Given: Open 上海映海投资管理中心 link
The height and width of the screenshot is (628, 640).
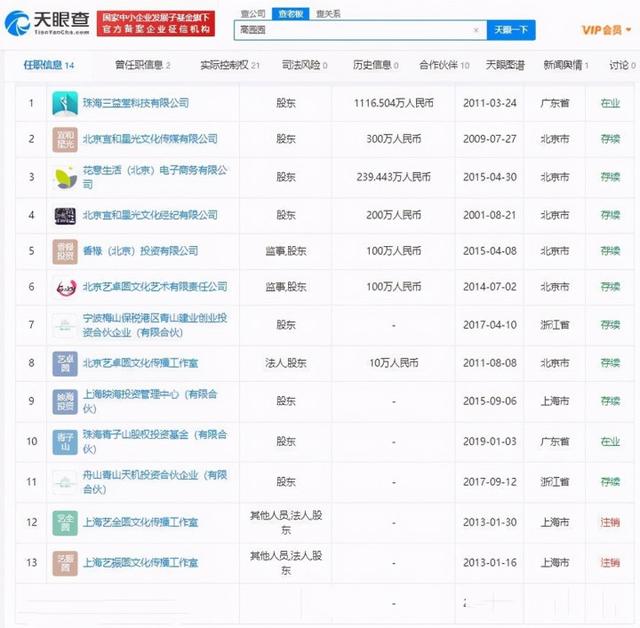Looking at the screenshot, I should (150, 401).
